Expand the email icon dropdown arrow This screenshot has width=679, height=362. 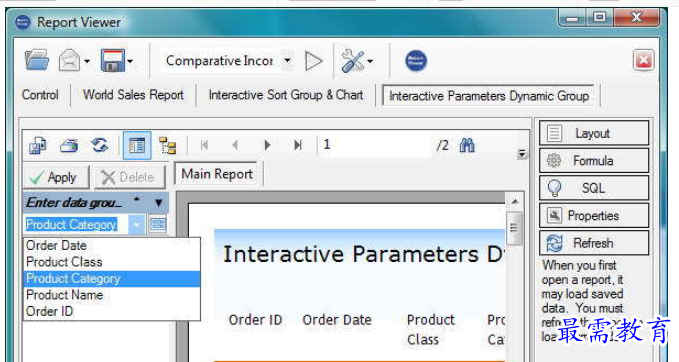[x=87, y=61]
